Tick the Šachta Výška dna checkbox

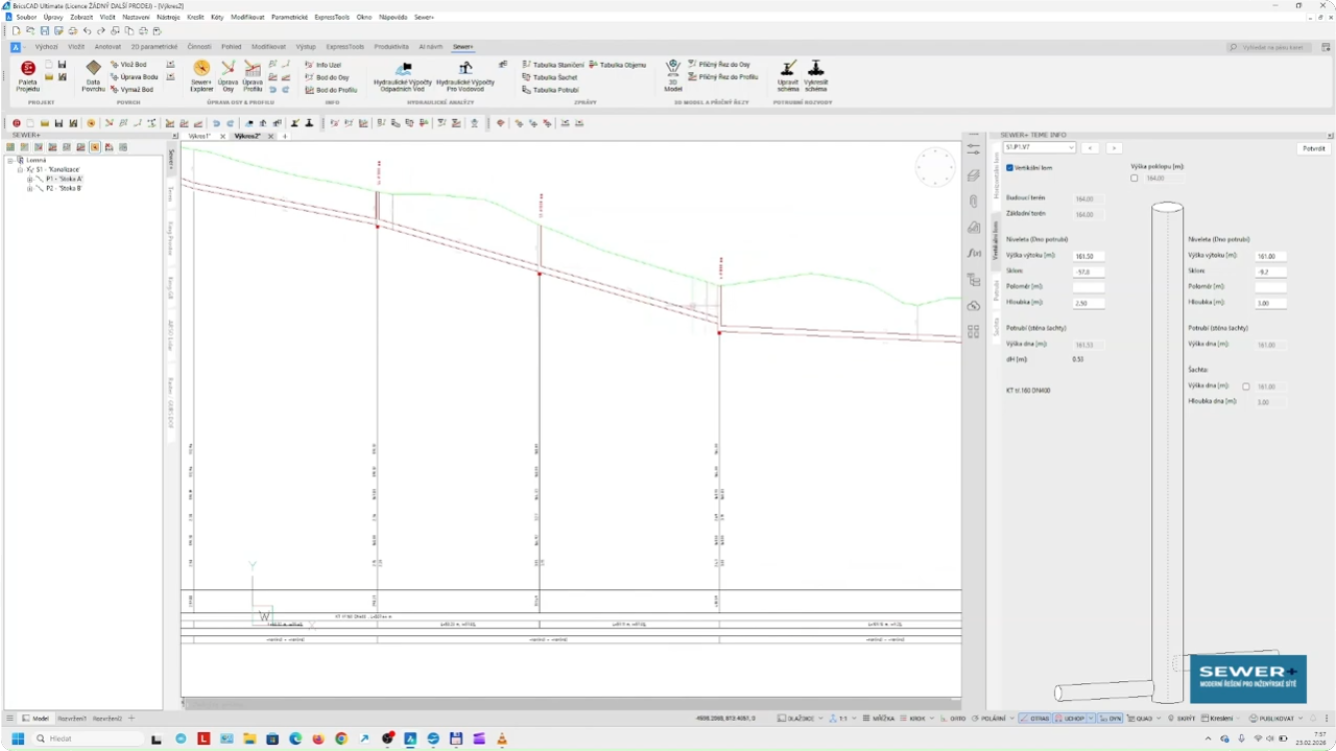[x=1246, y=386]
